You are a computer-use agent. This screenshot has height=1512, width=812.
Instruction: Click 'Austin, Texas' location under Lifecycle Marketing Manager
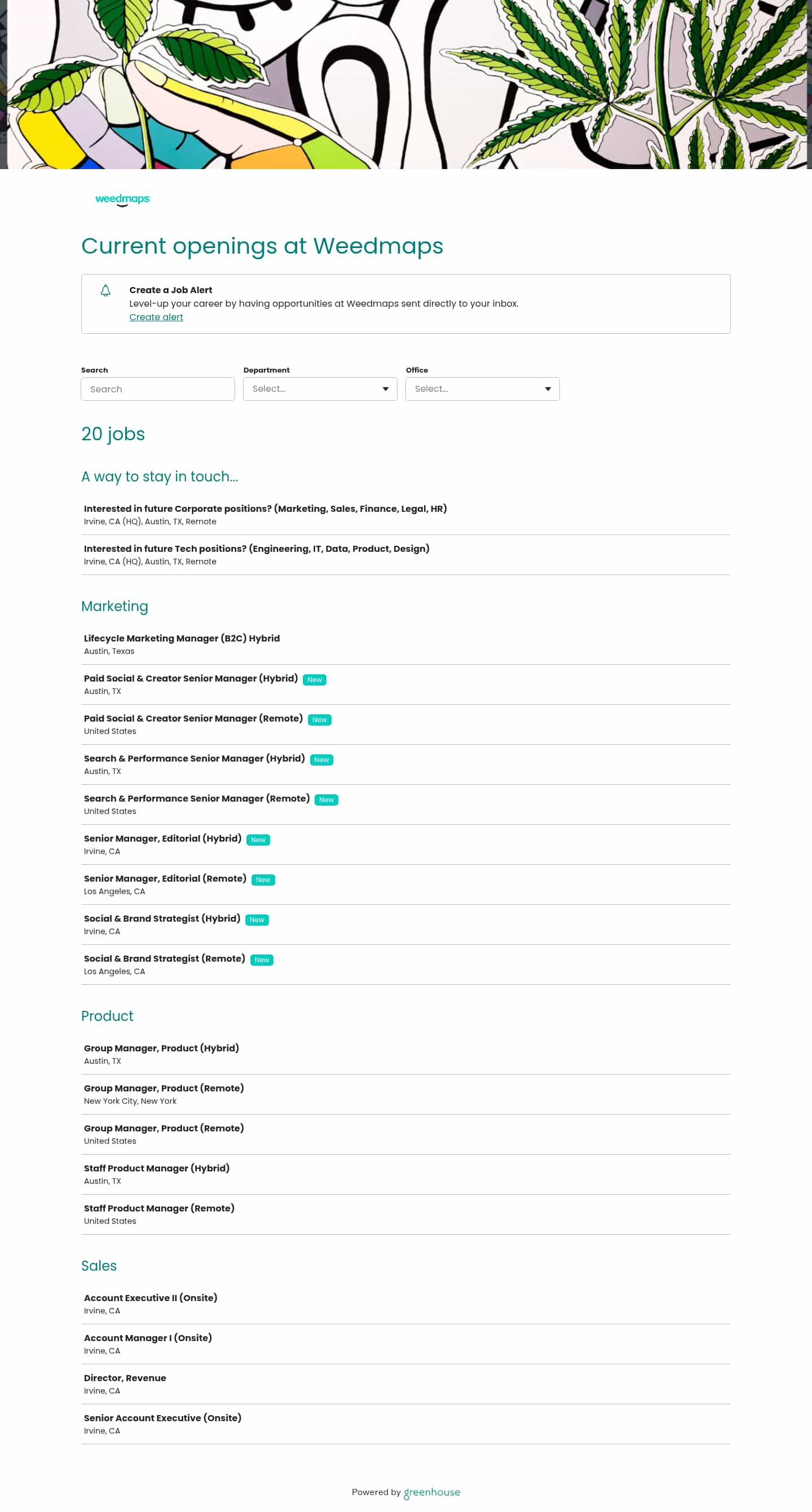(x=109, y=651)
